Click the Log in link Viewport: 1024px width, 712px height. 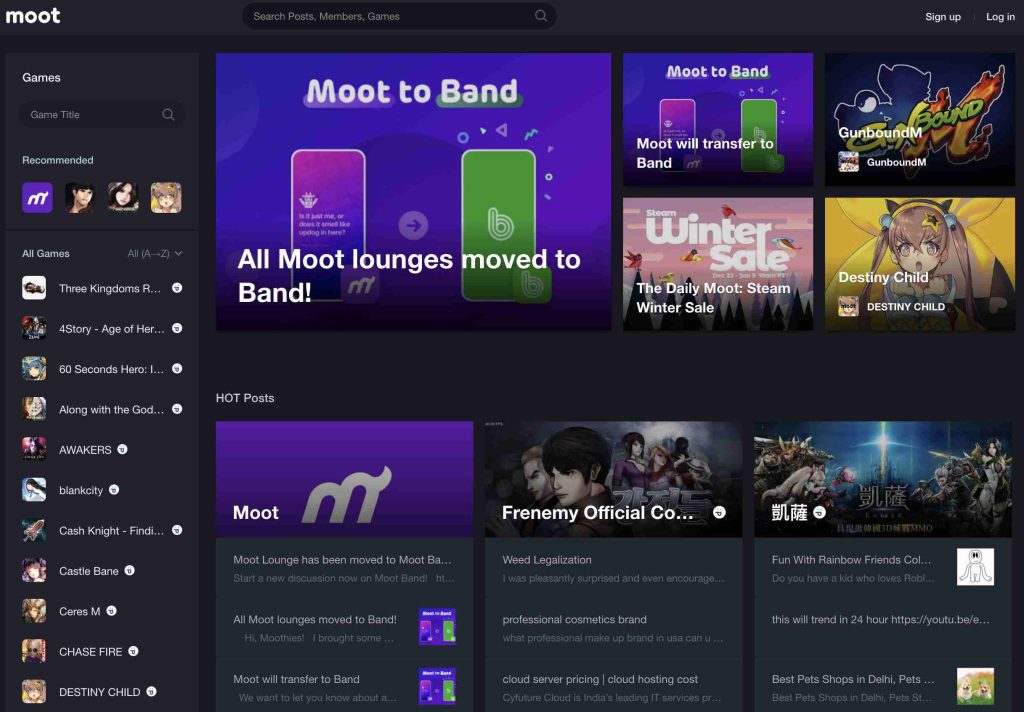(1000, 16)
